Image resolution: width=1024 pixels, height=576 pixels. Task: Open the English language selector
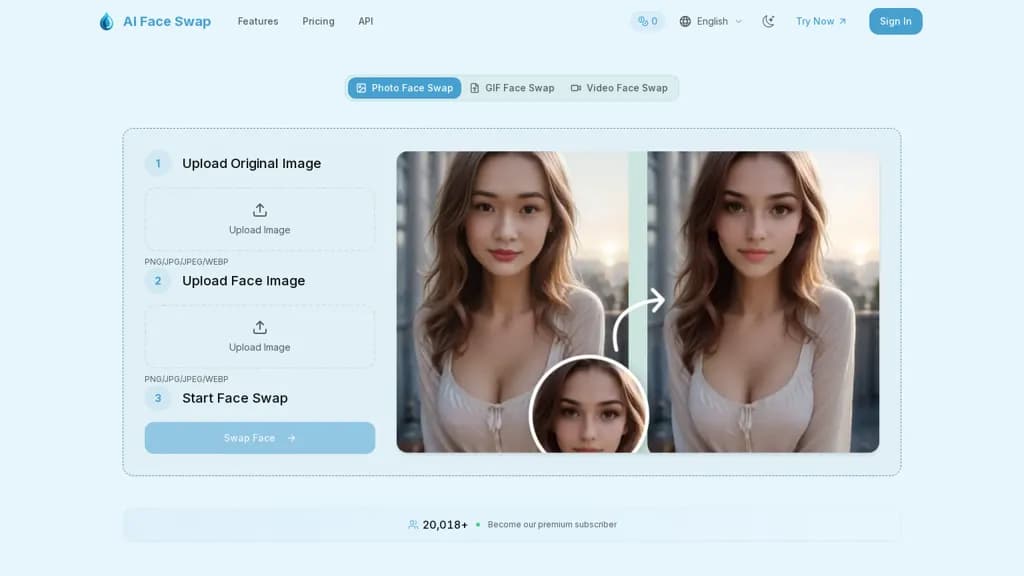tap(711, 22)
